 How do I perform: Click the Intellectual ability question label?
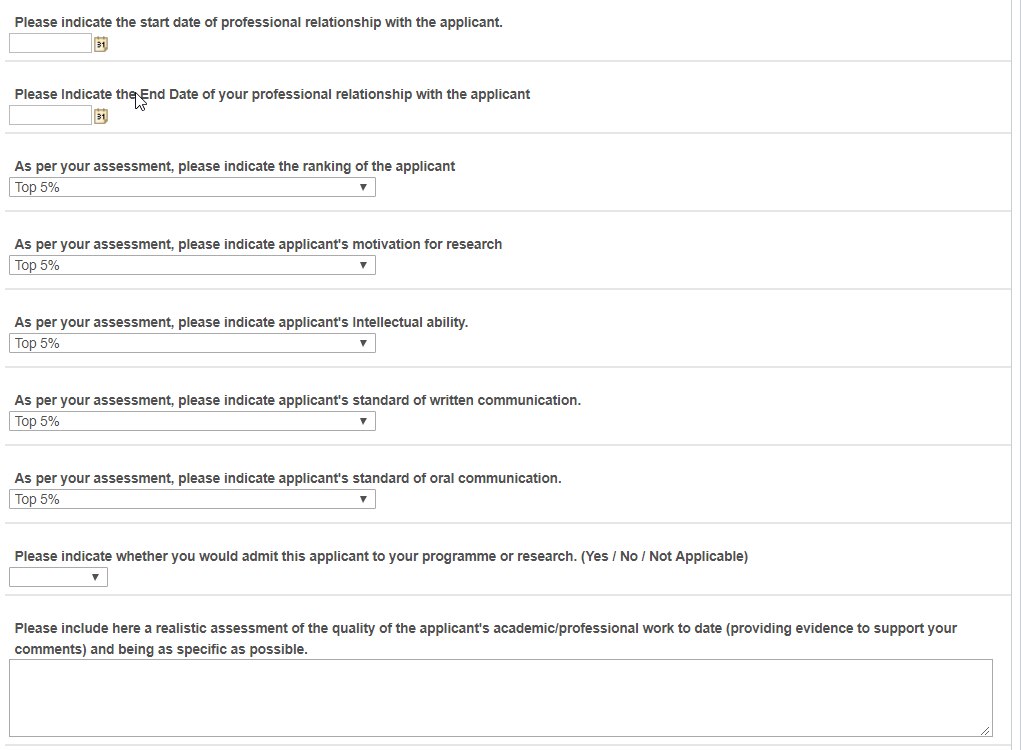point(241,322)
